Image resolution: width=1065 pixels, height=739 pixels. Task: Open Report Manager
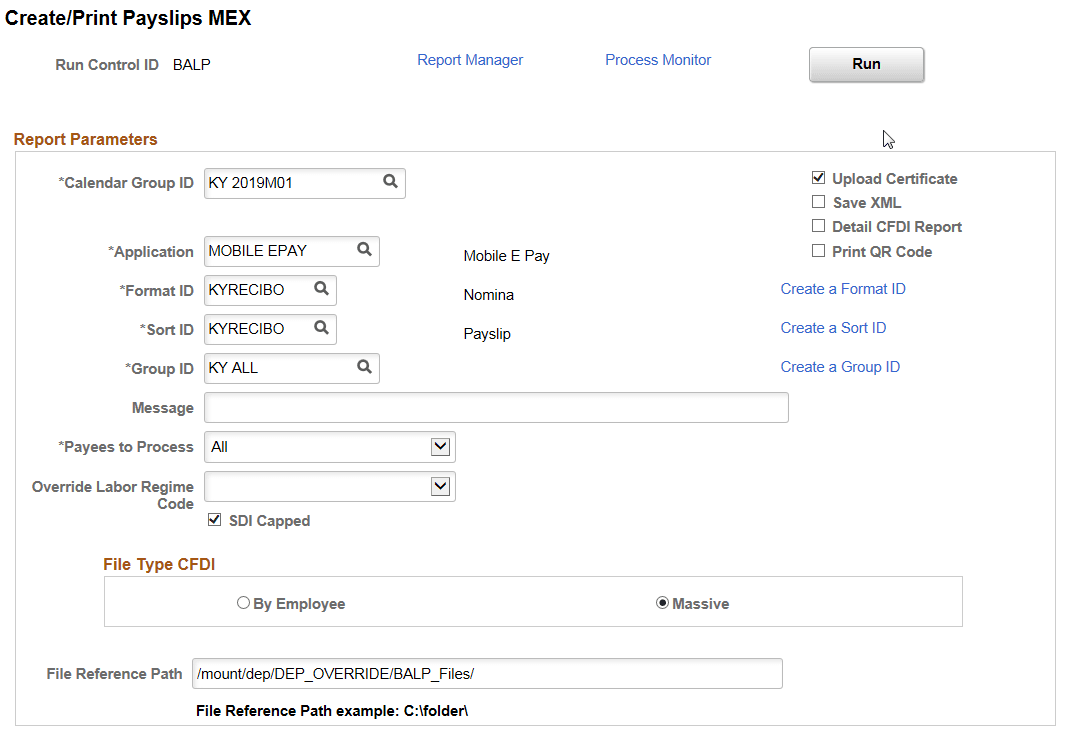[470, 60]
